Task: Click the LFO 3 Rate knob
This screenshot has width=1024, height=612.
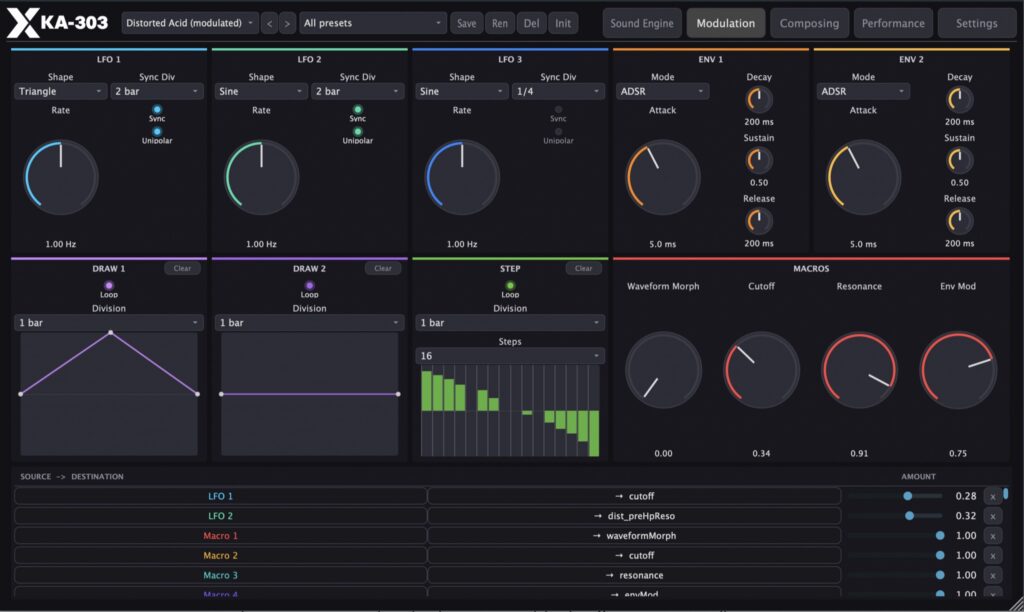Action: (462, 177)
